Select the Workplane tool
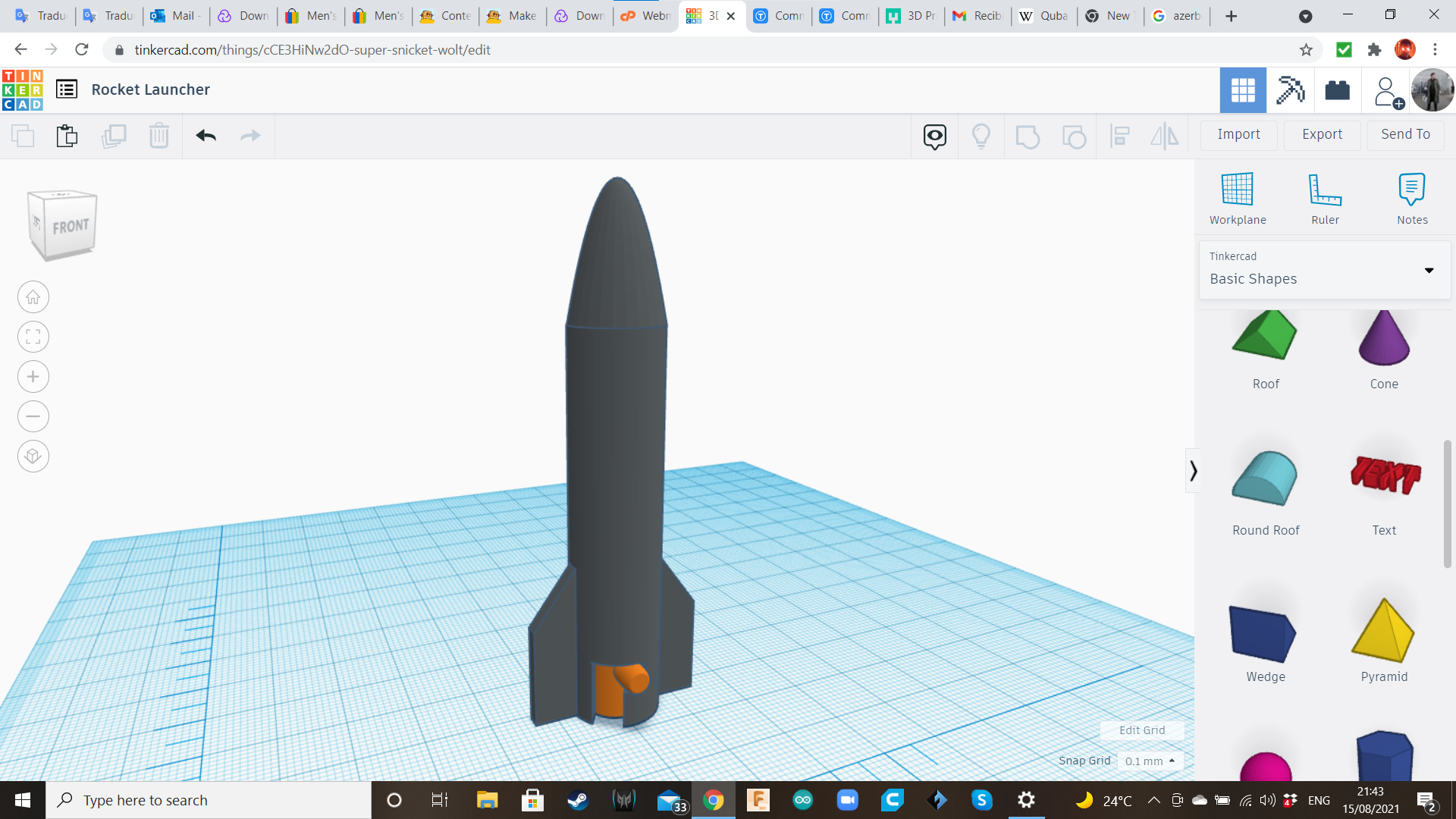 tap(1237, 197)
